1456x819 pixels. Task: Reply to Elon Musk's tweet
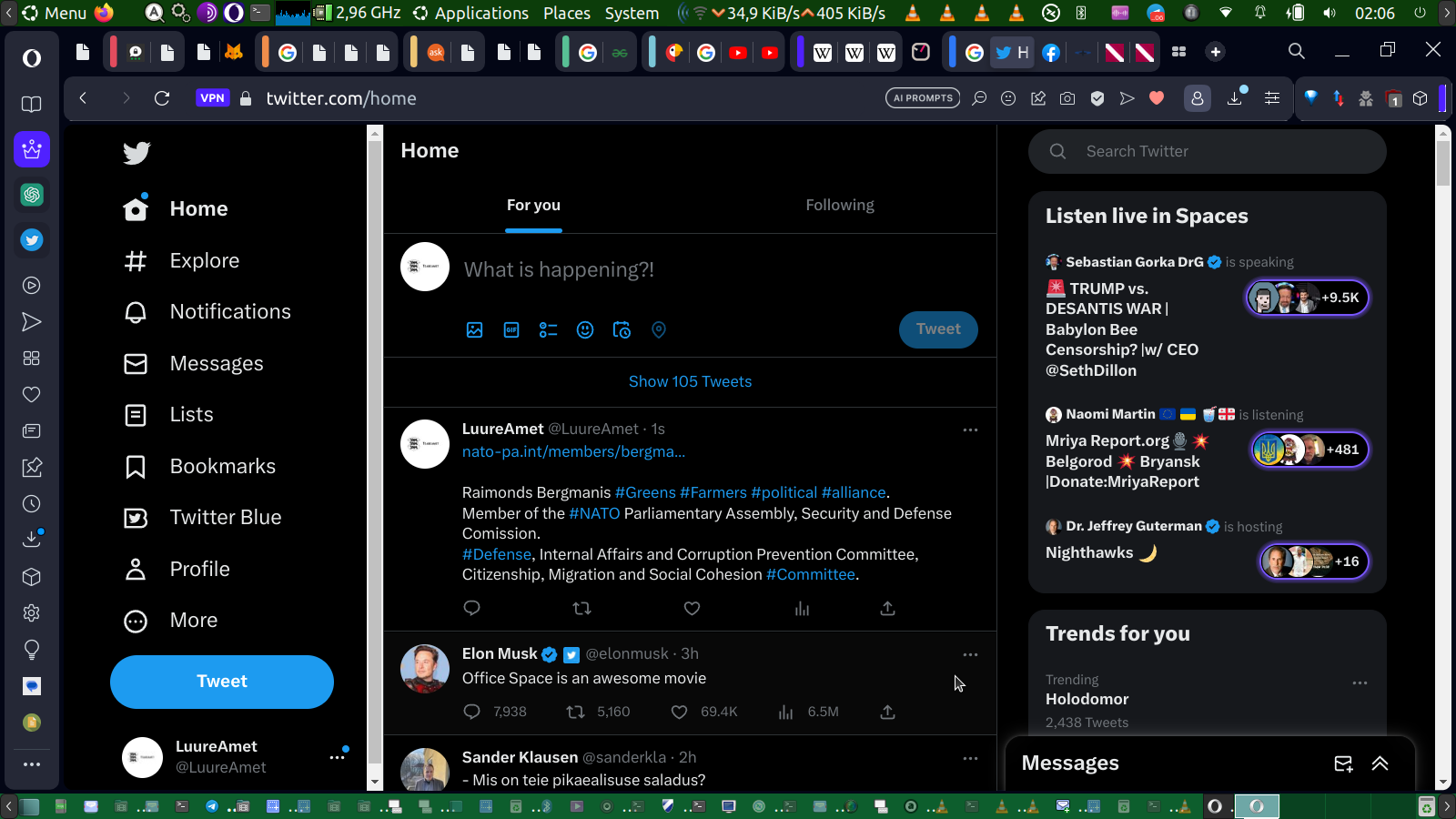click(x=471, y=712)
